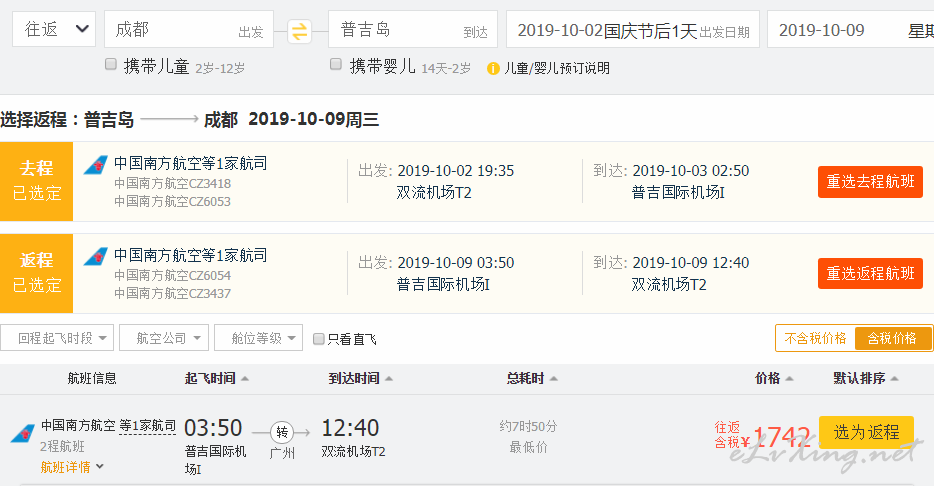Open 往返 trip type dropdown

click(54, 29)
